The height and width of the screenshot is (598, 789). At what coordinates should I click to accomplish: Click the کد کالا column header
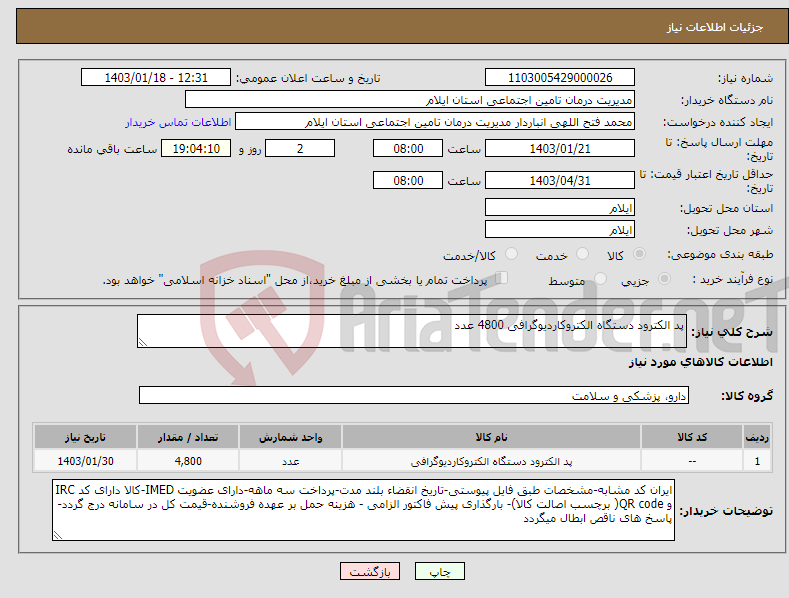(x=692, y=437)
